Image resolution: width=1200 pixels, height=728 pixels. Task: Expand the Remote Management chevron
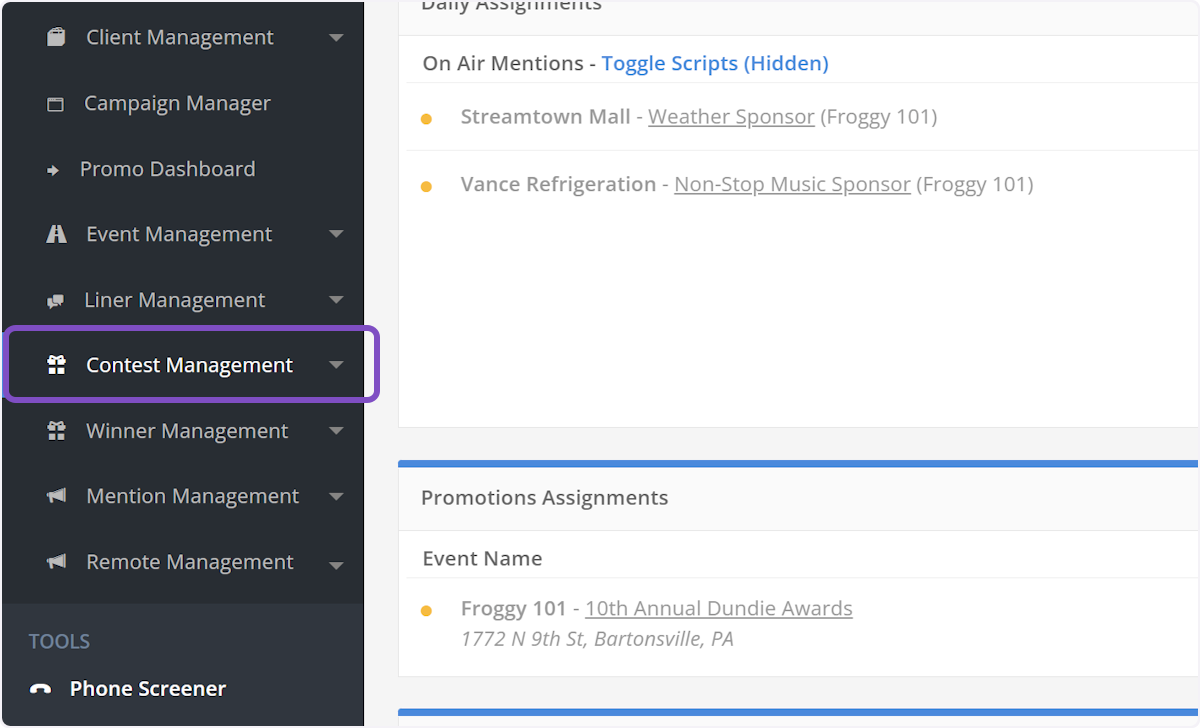coord(337,562)
